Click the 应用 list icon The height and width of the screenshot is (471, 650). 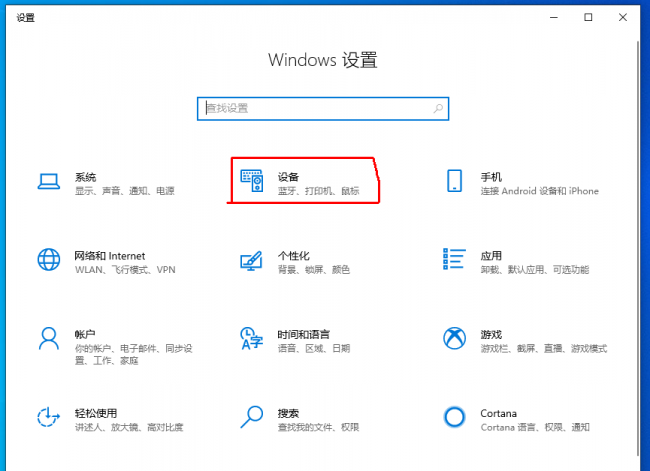click(x=454, y=259)
